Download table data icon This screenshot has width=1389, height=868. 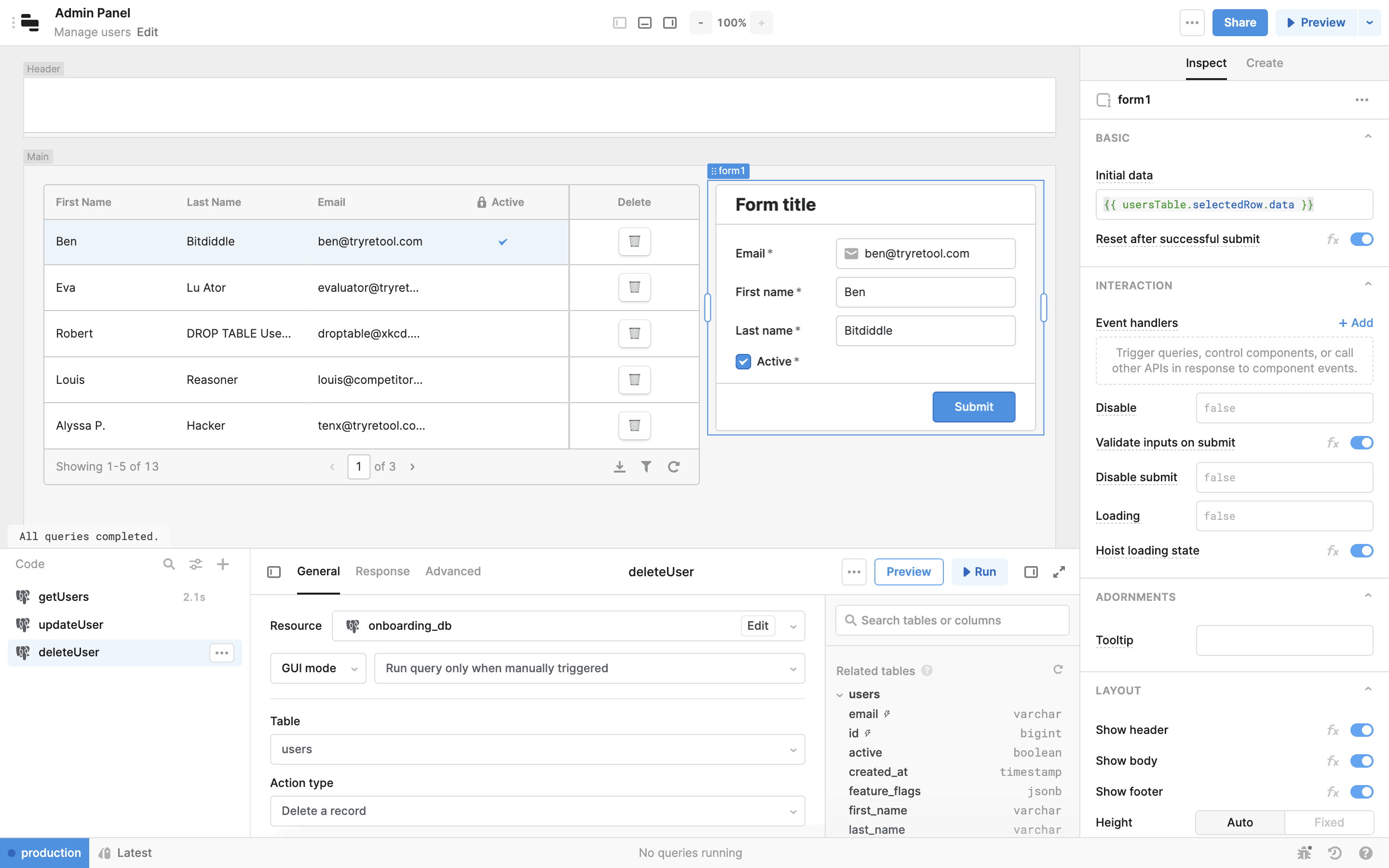coord(619,467)
